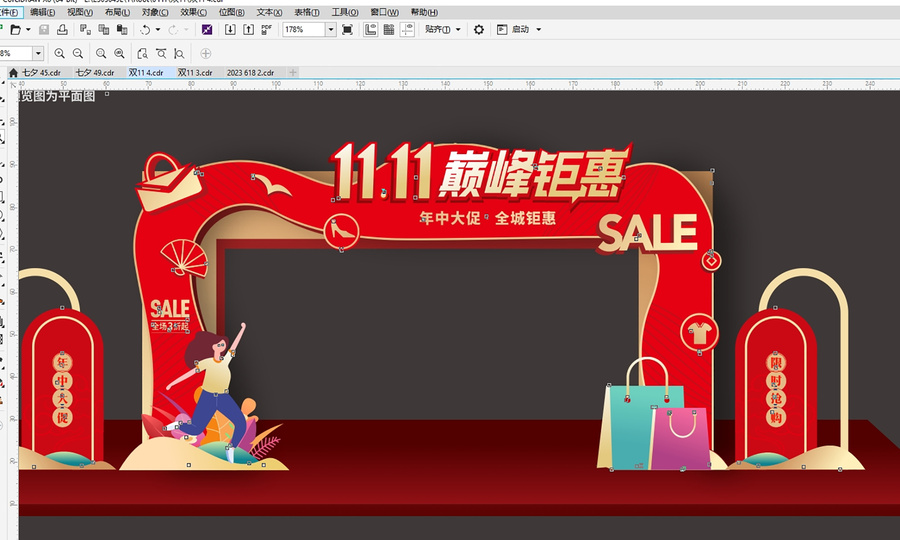Expand the Open file dropdown arrow
Image resolution: width=900 pixels, height=540 pixels.
click(x=28, y=29)
